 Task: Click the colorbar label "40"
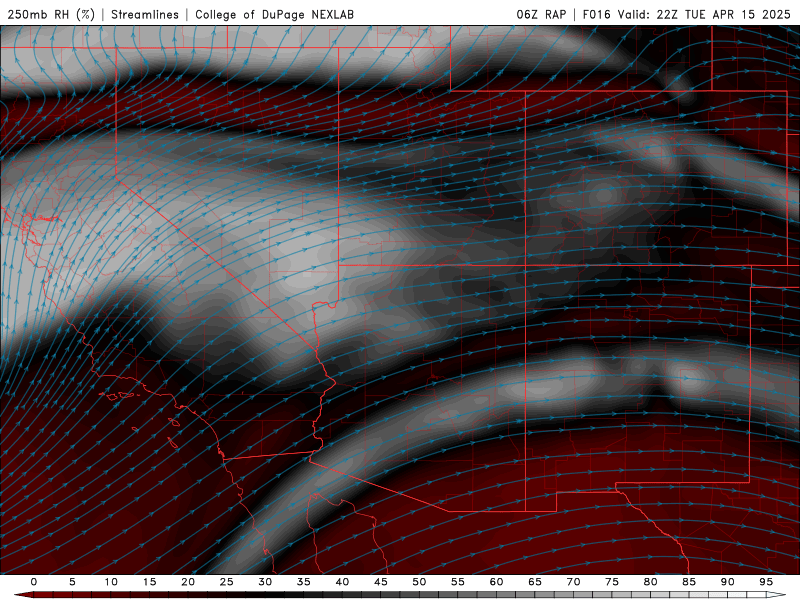click(342, 582)
